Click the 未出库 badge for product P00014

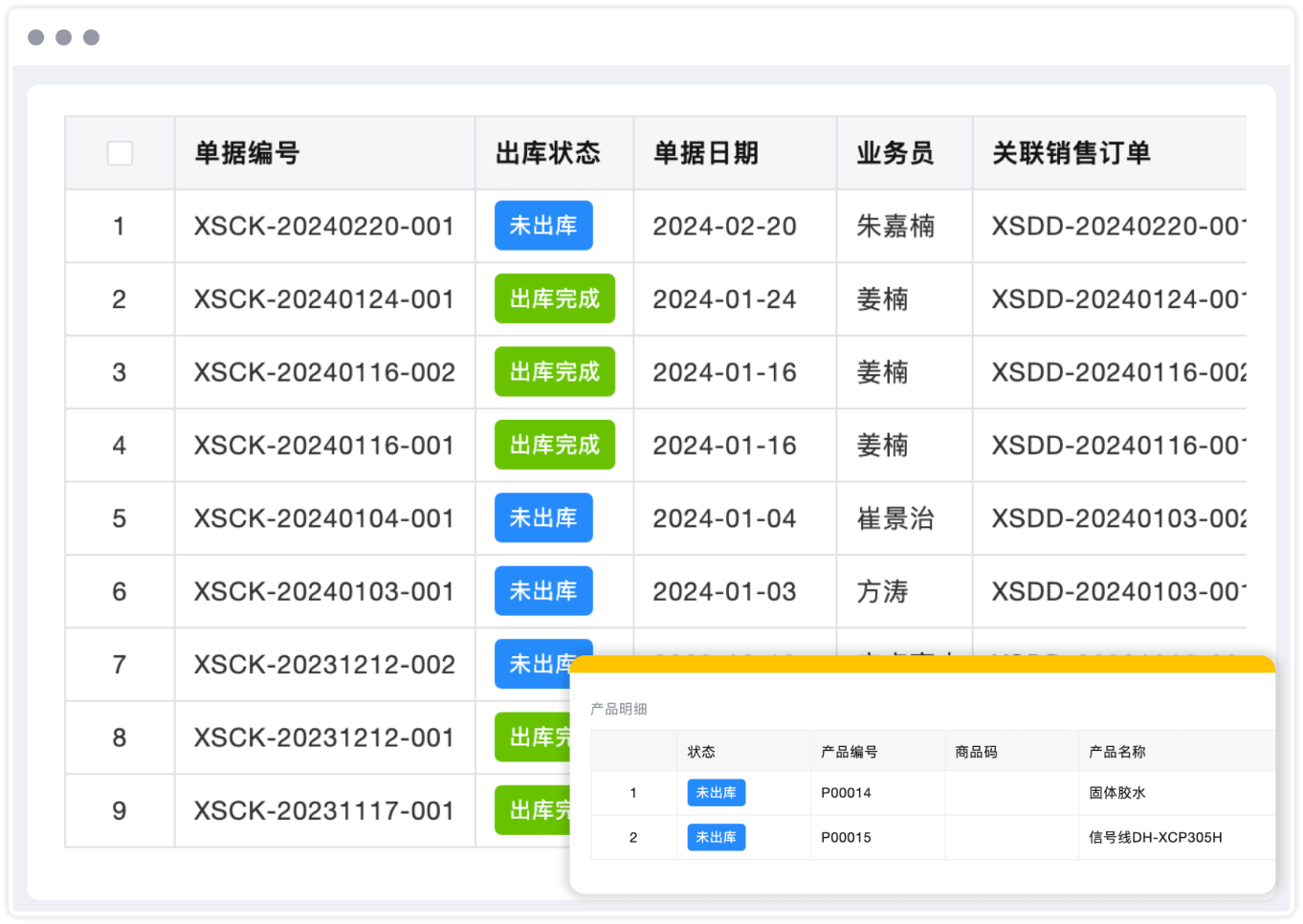point(716,793)
